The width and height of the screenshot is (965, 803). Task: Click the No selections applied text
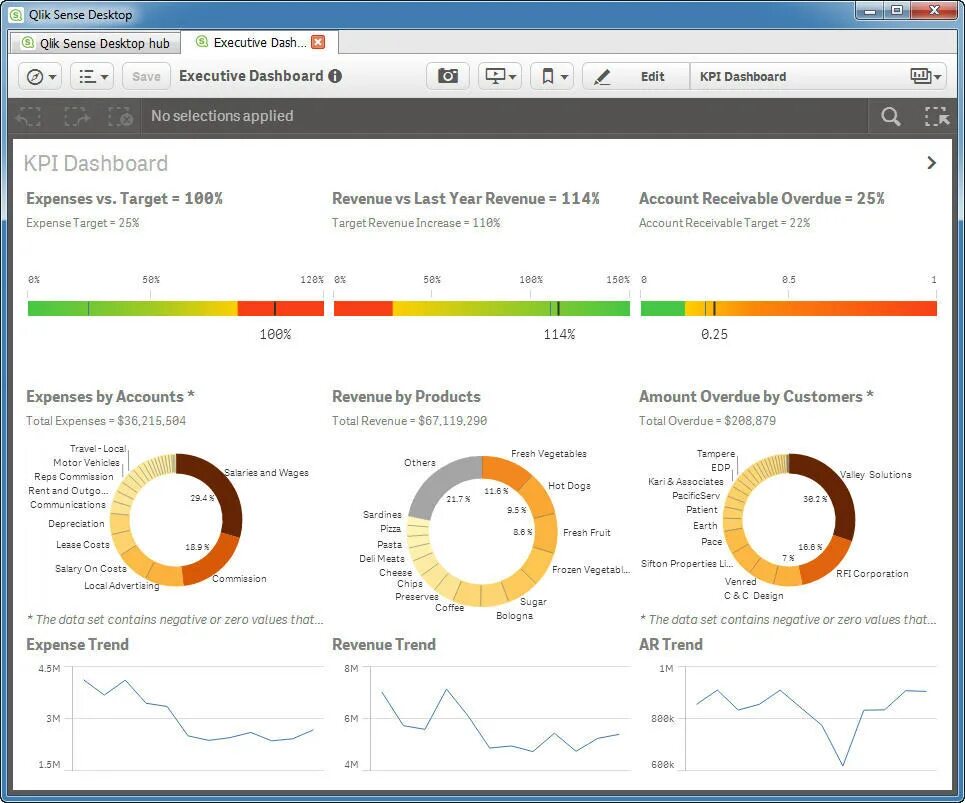tap(222, 116)
